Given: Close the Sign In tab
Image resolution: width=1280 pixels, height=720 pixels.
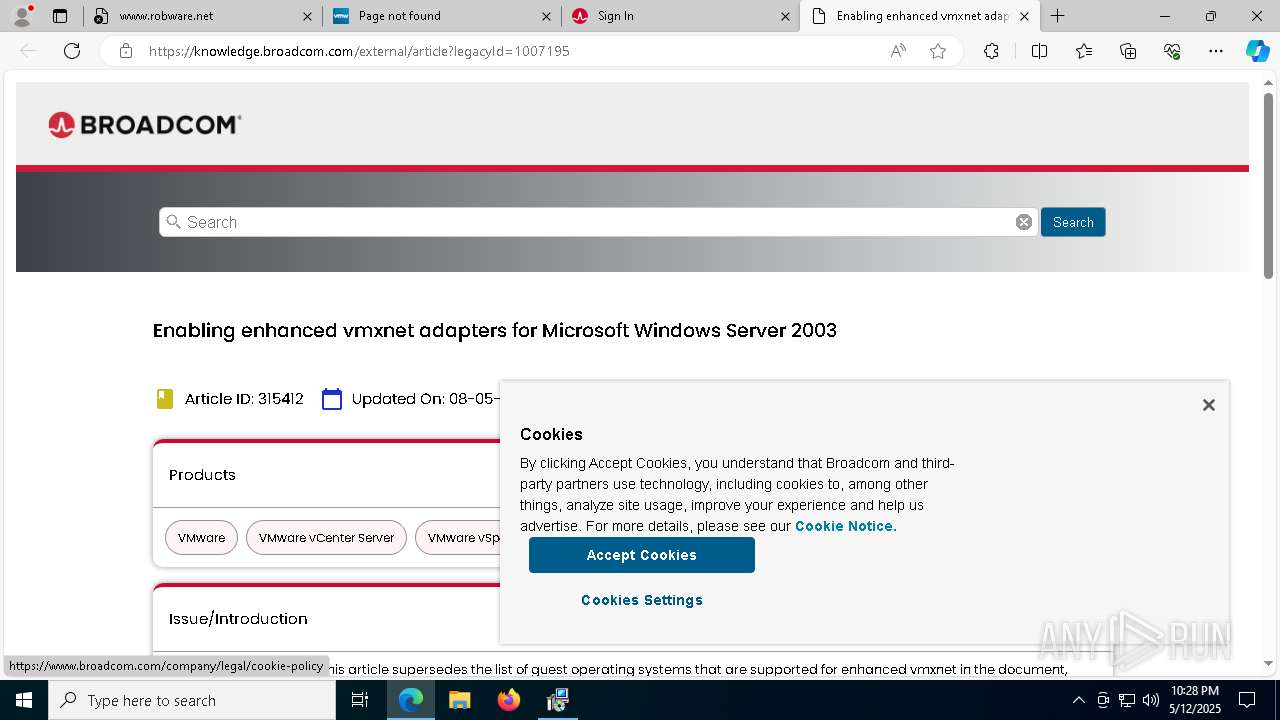Looking at the screenshot, I should 786,16.
